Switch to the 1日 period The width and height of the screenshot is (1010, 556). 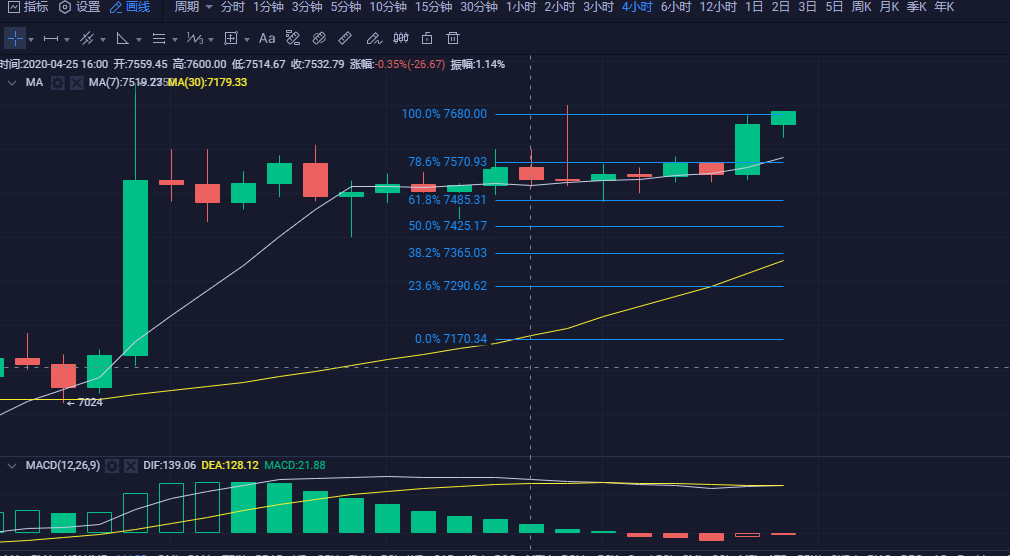tap(754, 7)
